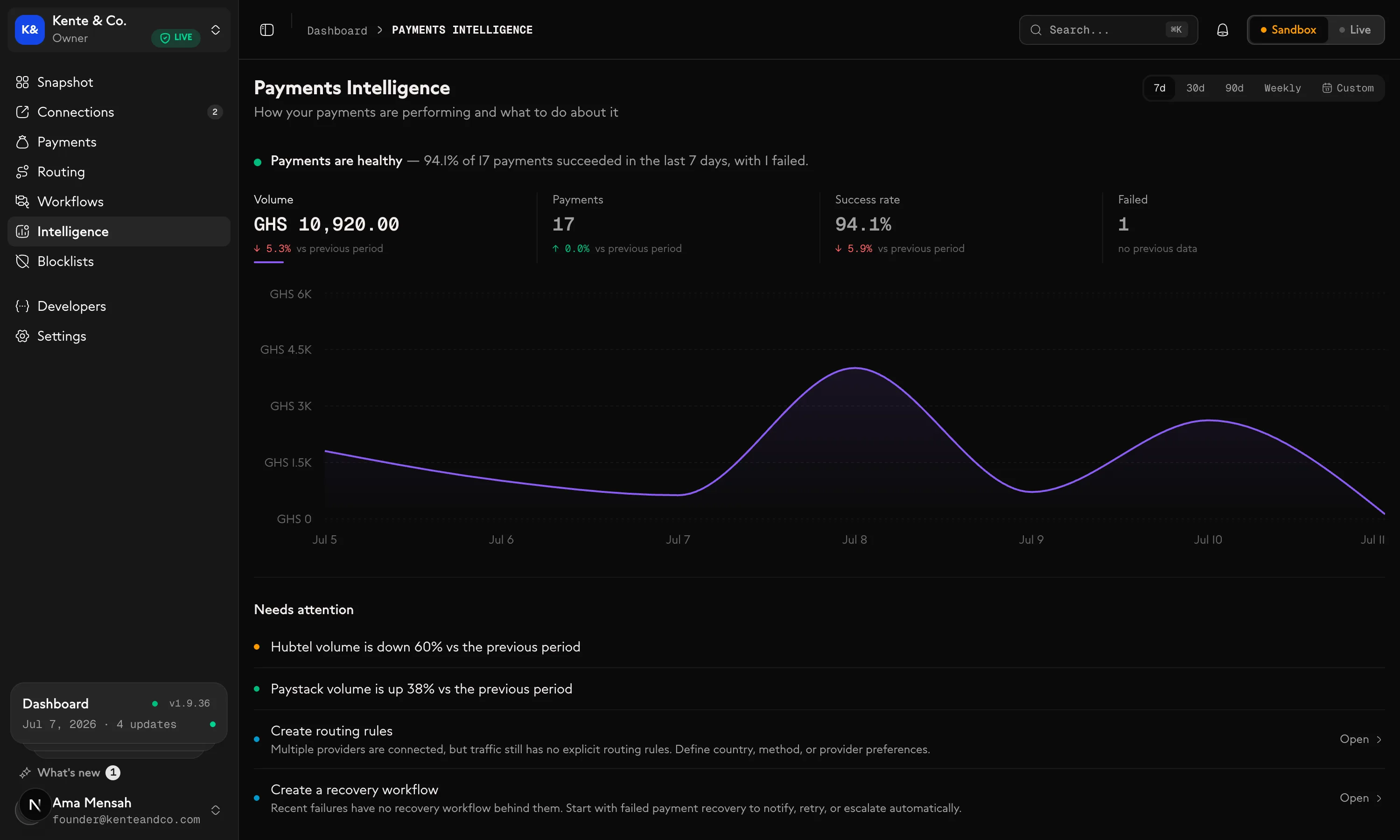The image size is (1400, 840).
Task: Click the Payments bag icon in sidebar
Action: 22,142
